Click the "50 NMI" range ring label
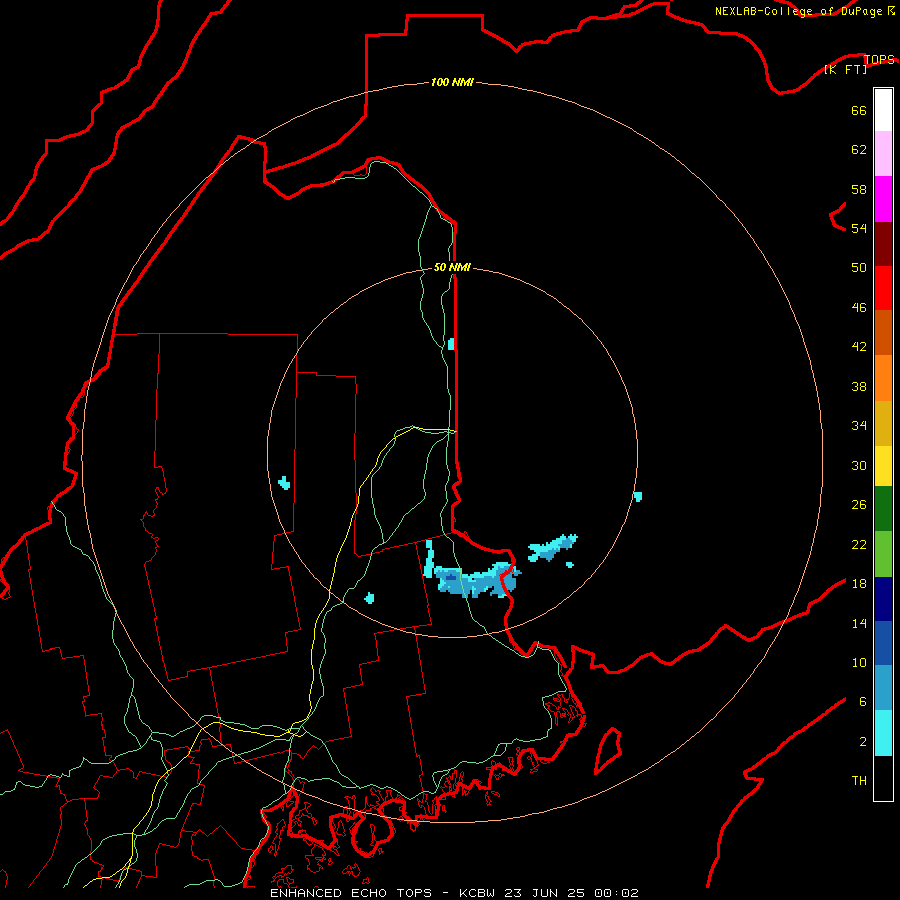900x900 pixels. pyautogui.click(x=452, y=267)
